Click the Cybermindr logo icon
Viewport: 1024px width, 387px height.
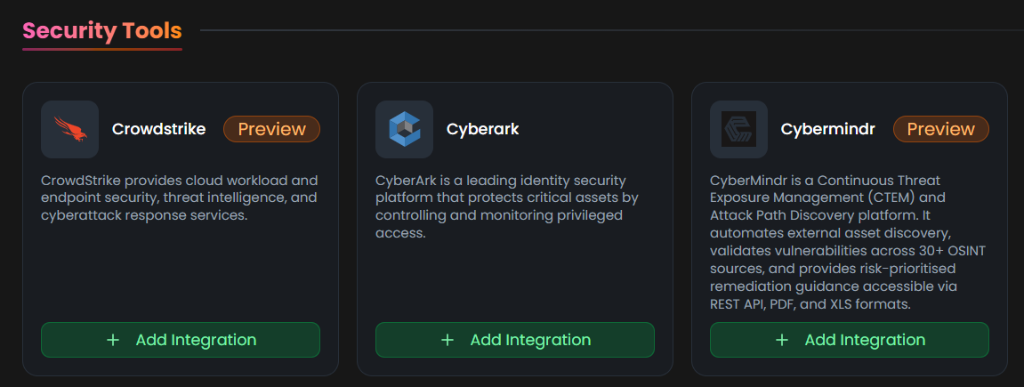739,129
